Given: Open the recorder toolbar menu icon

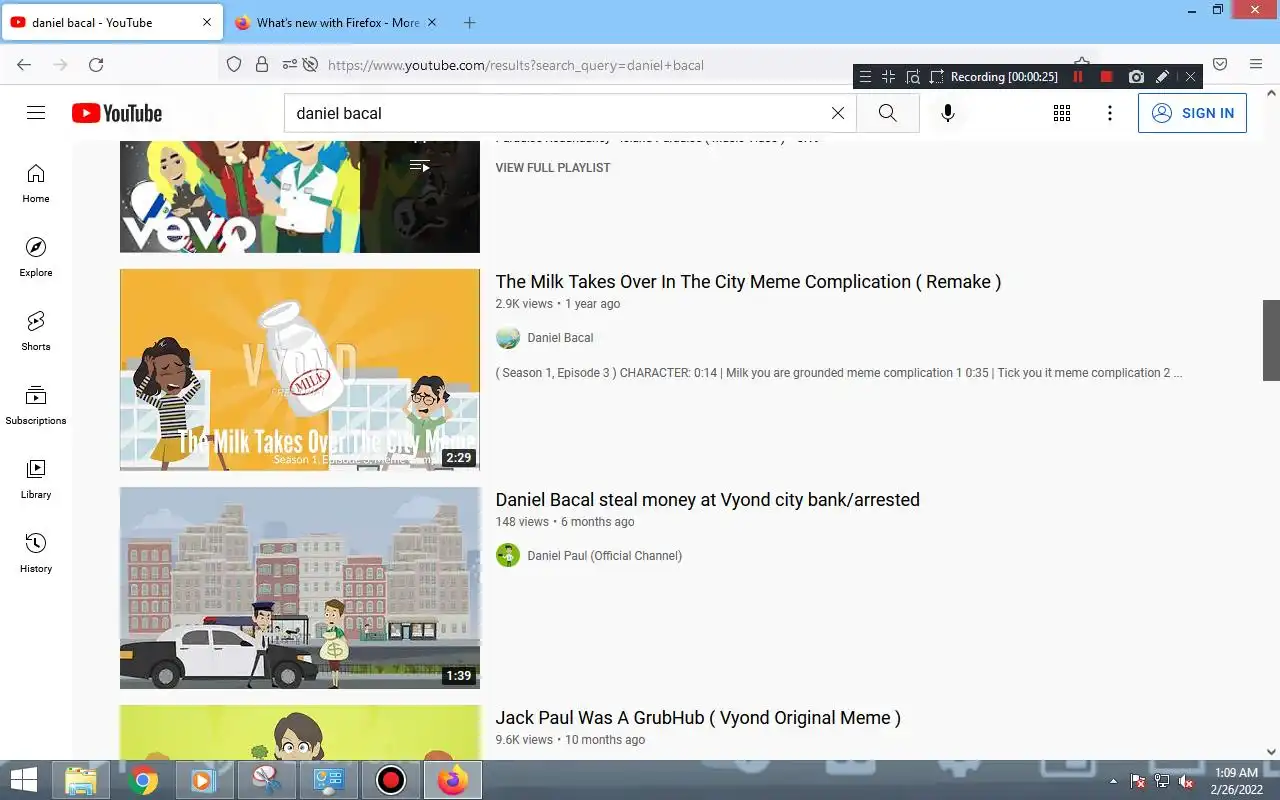Looking at the screenshot, I should (x=866, y=76).
